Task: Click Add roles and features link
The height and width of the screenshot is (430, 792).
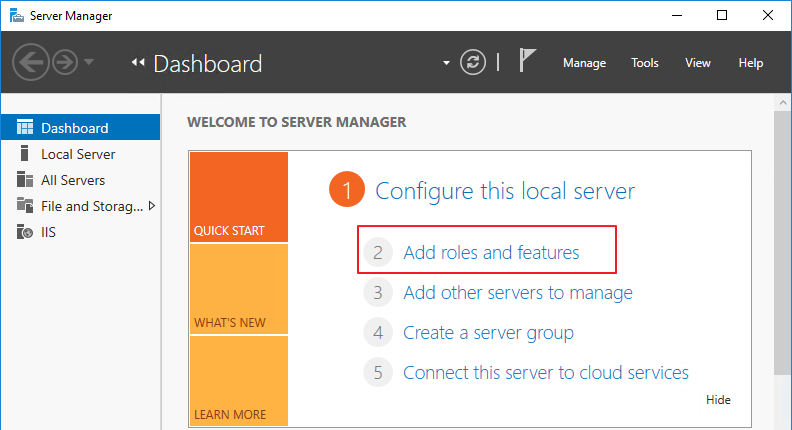Action: (x=490, y=253)
